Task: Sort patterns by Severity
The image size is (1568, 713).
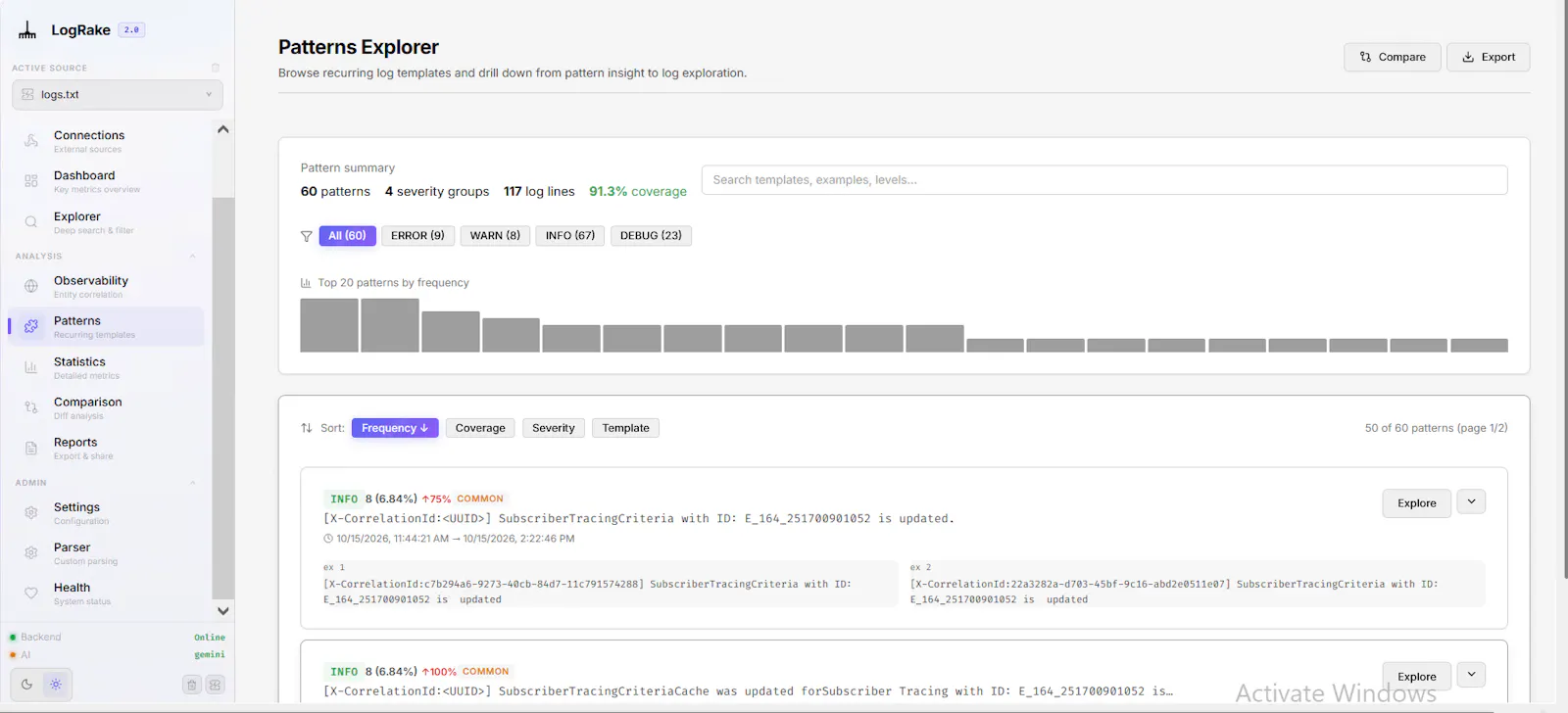Action: click(554, 428)
